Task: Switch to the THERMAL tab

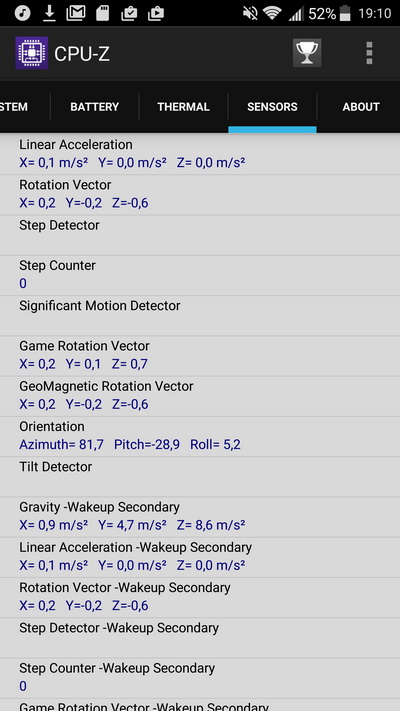Action: (183, 107)
